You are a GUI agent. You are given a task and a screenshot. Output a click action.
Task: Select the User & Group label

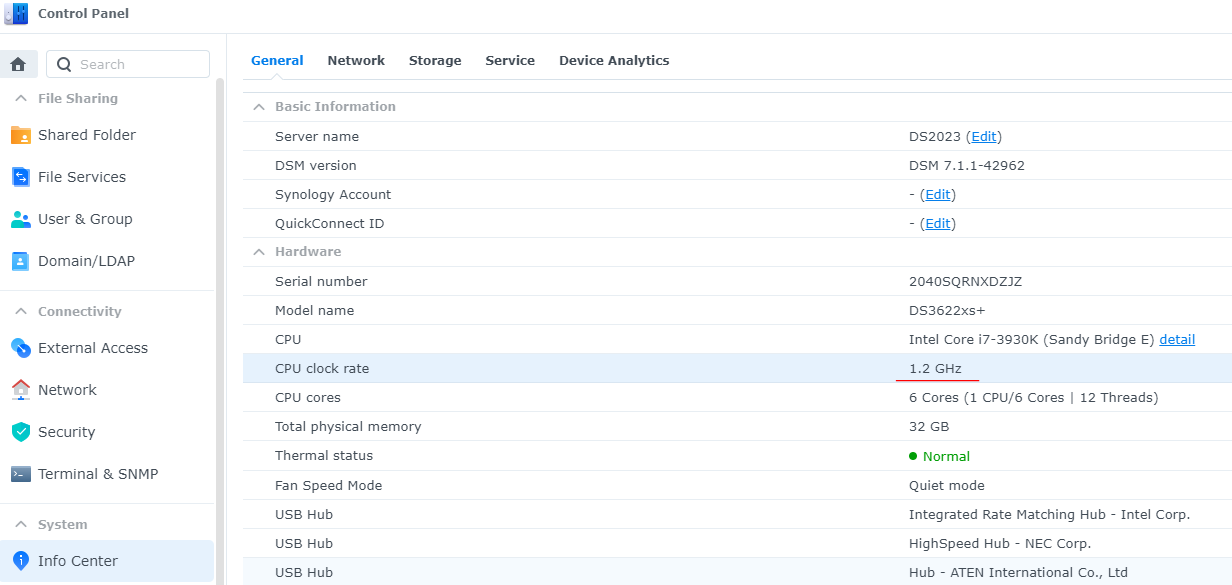point(85,219)
